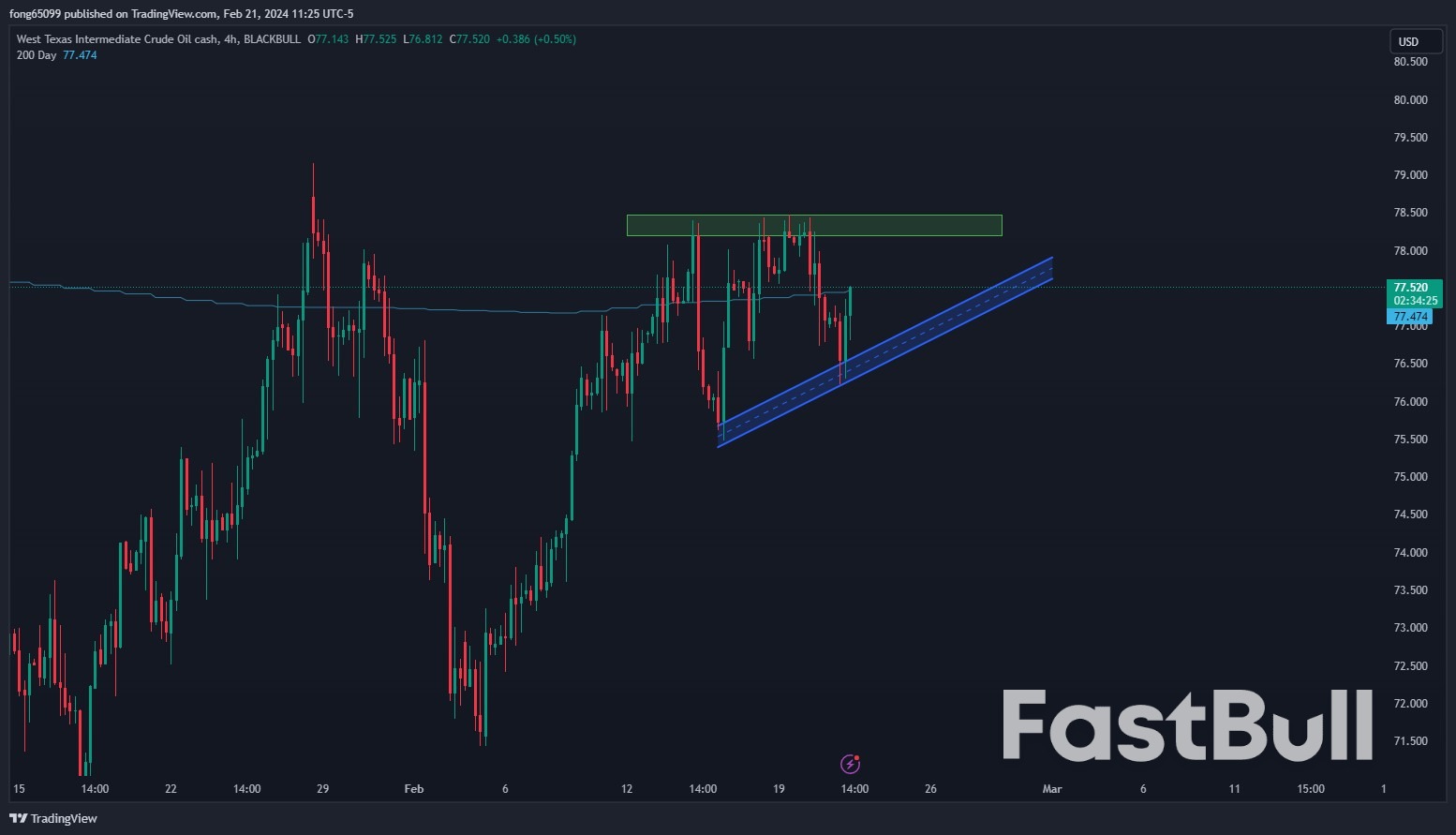Click the green resistance zone rectangle

coord(813,225)
